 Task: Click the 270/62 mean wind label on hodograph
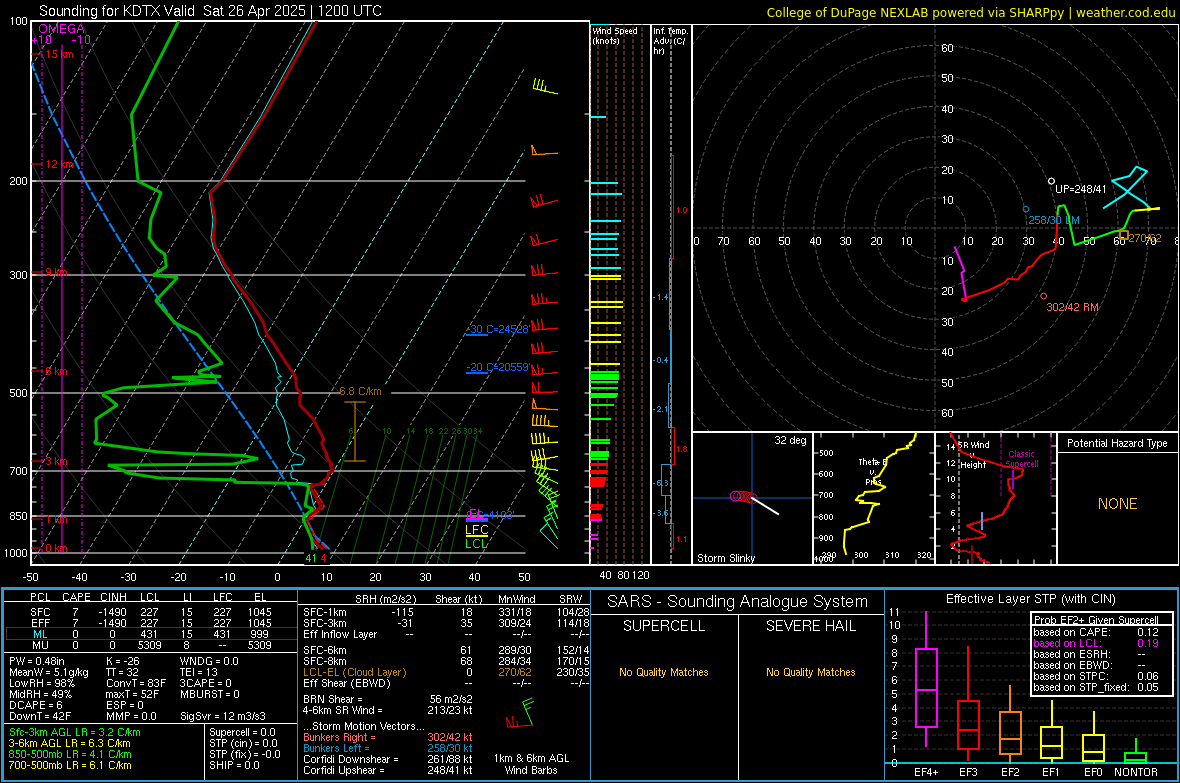pos(1144,238)
